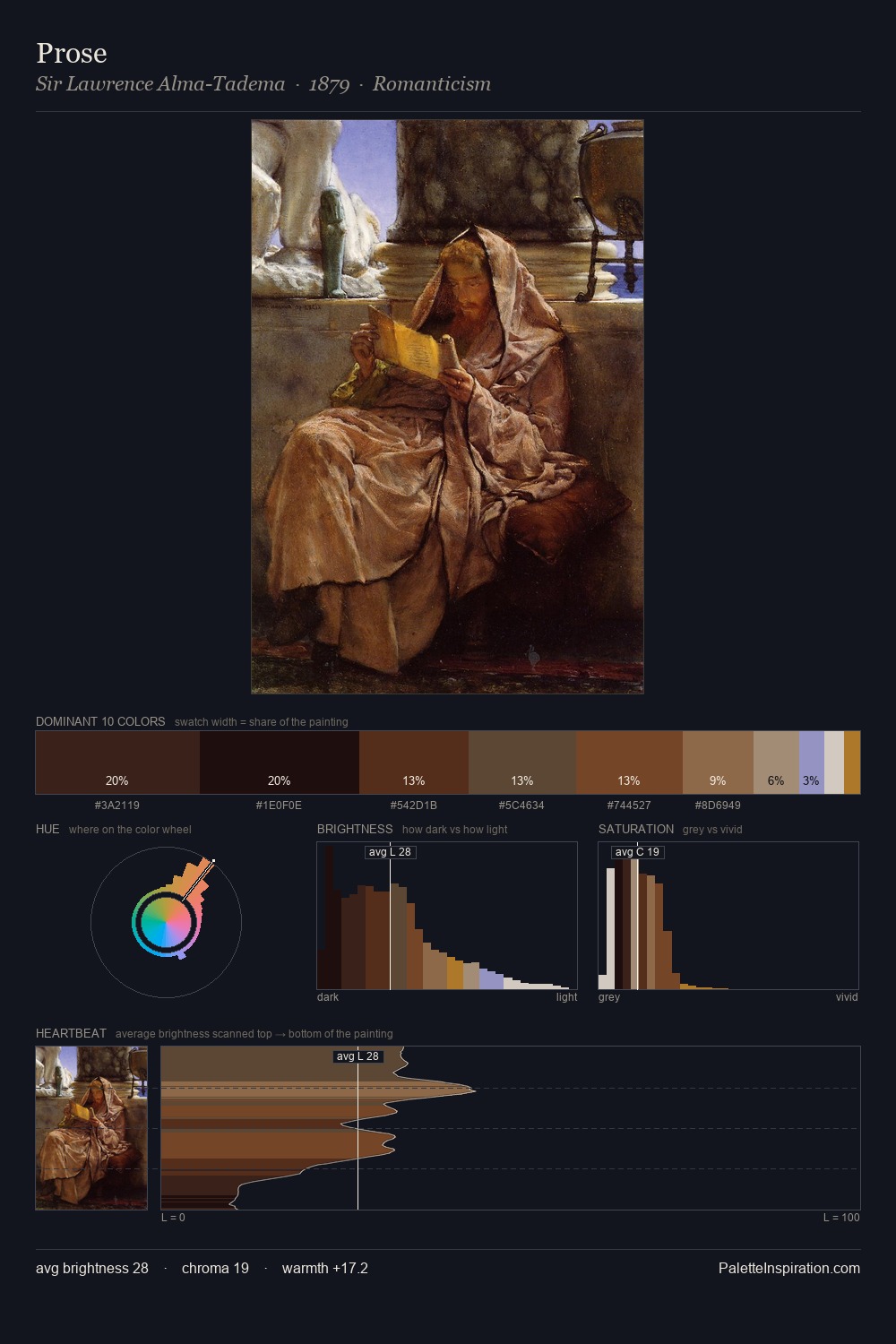
Task: Select the 6% beige-grey swatch
Action: coord(776,762)
